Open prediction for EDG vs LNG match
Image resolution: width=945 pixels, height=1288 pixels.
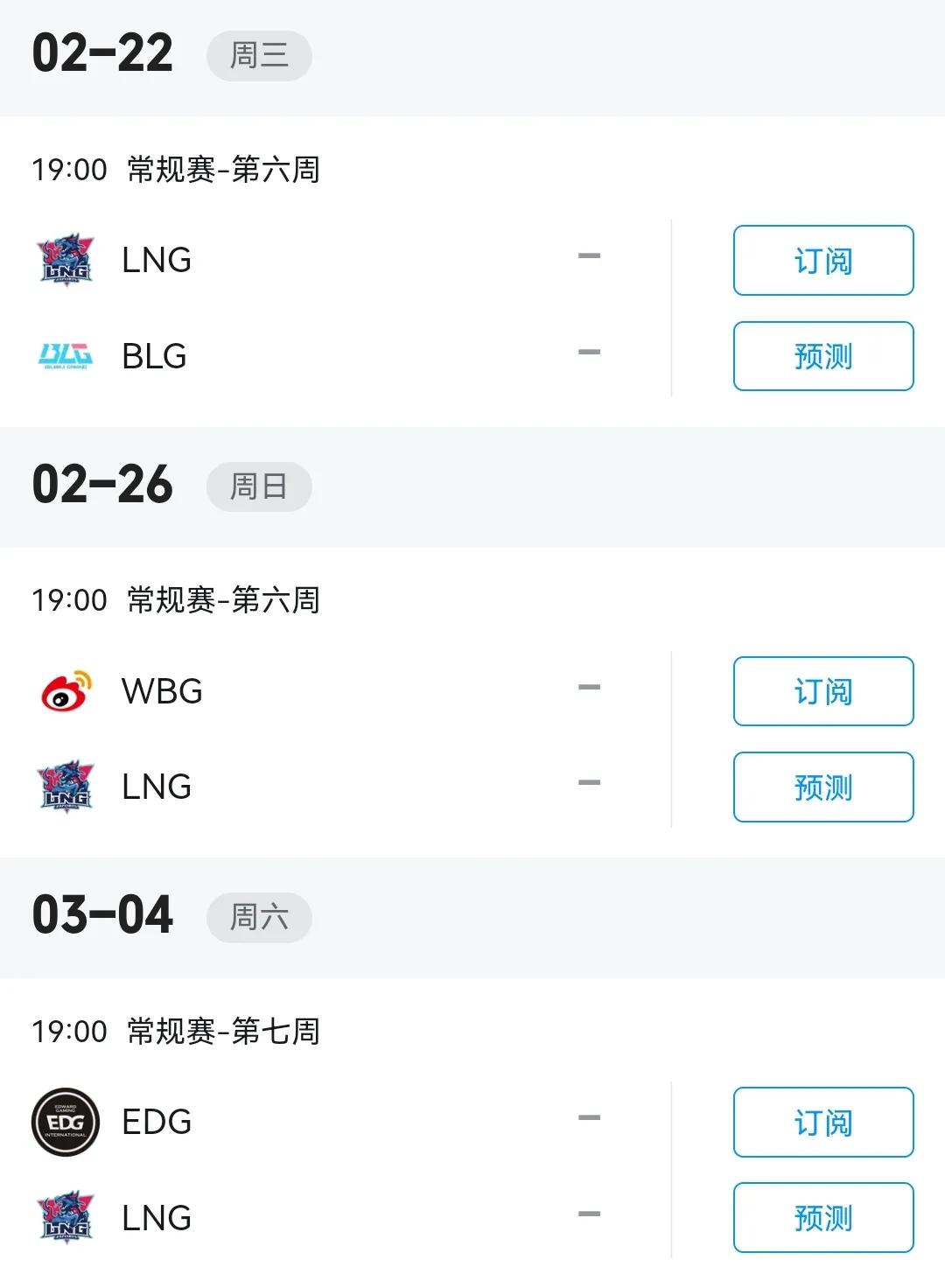822,1218
